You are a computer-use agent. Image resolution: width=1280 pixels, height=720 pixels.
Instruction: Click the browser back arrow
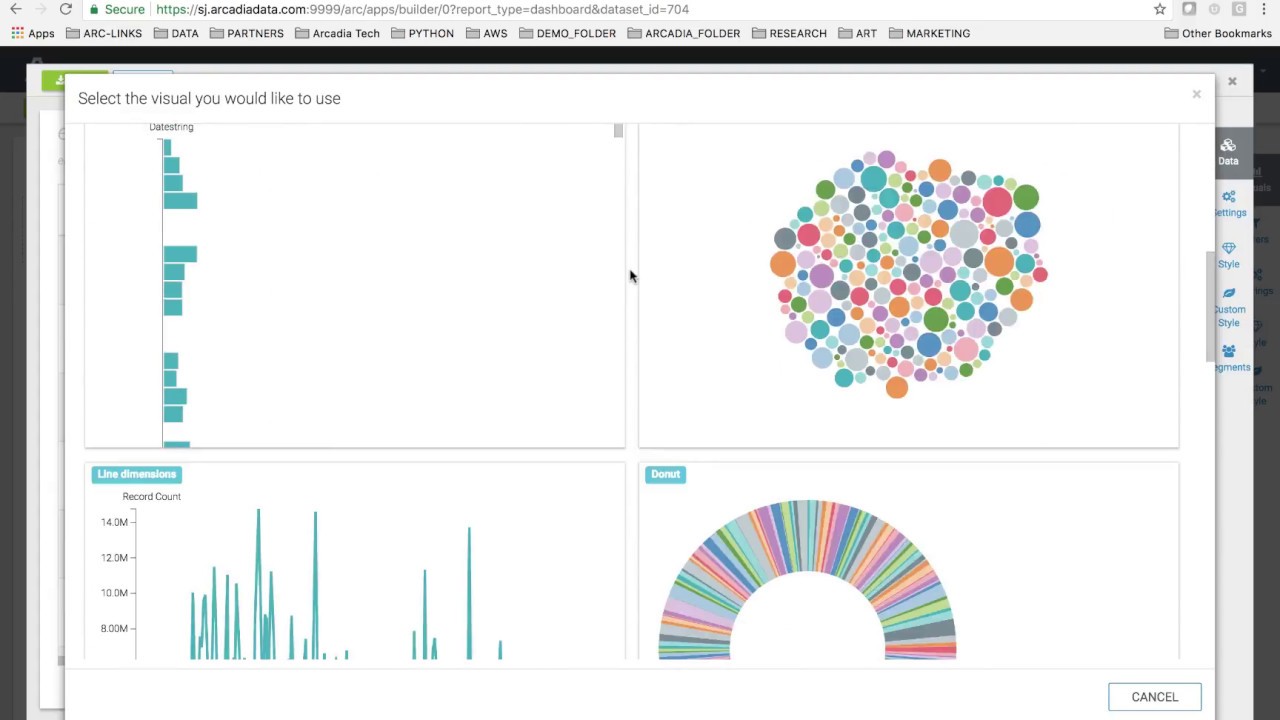coord(16,9)
